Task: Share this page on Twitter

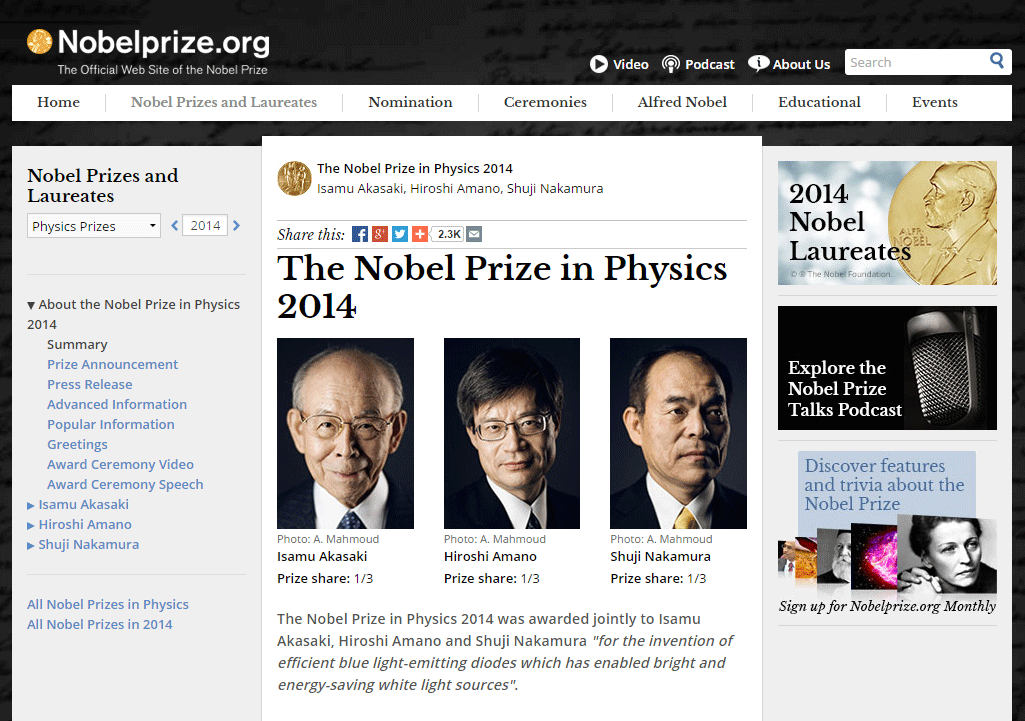Action: click(400, 234)
